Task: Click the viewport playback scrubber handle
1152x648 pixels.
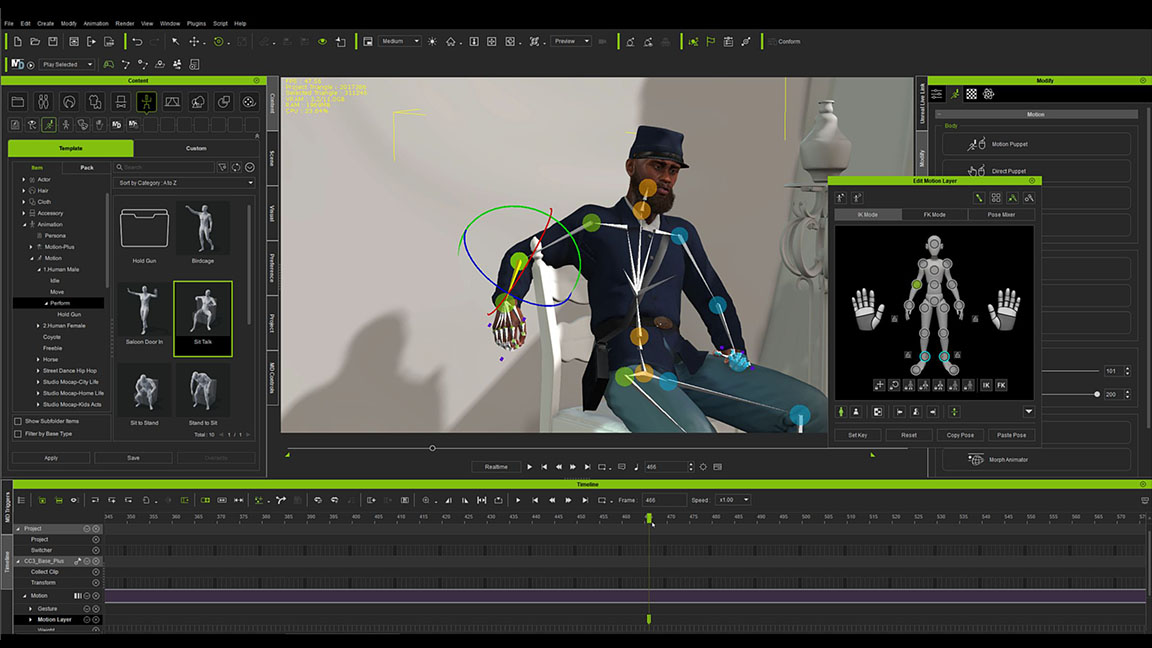Action: coord(432,448)
